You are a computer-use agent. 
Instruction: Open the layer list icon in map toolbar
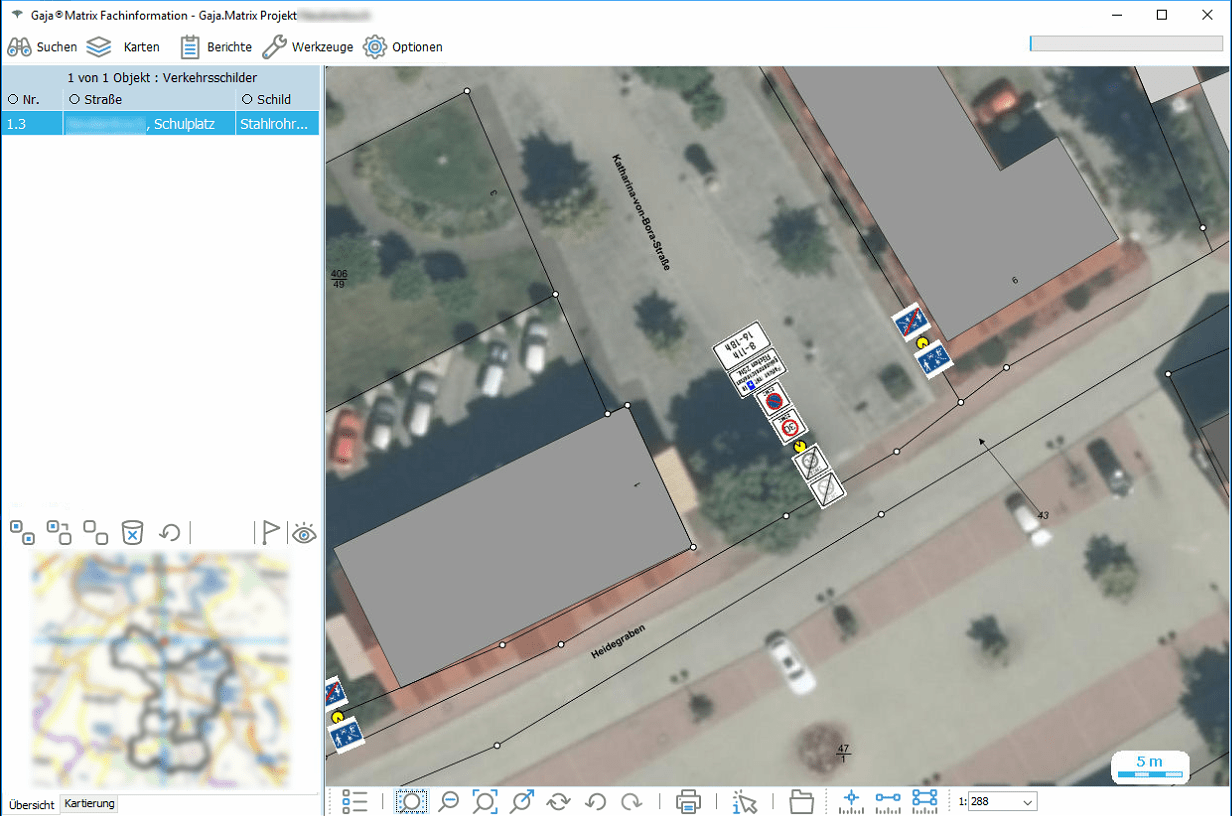pos(354,801)
